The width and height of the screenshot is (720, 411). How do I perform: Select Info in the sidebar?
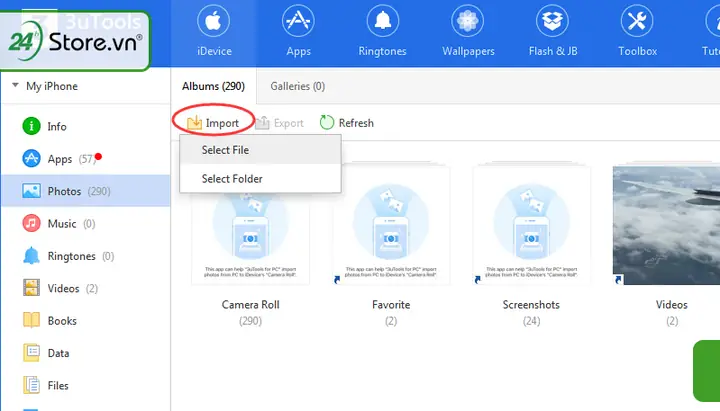pyautogui.click(x=85, y=126)
